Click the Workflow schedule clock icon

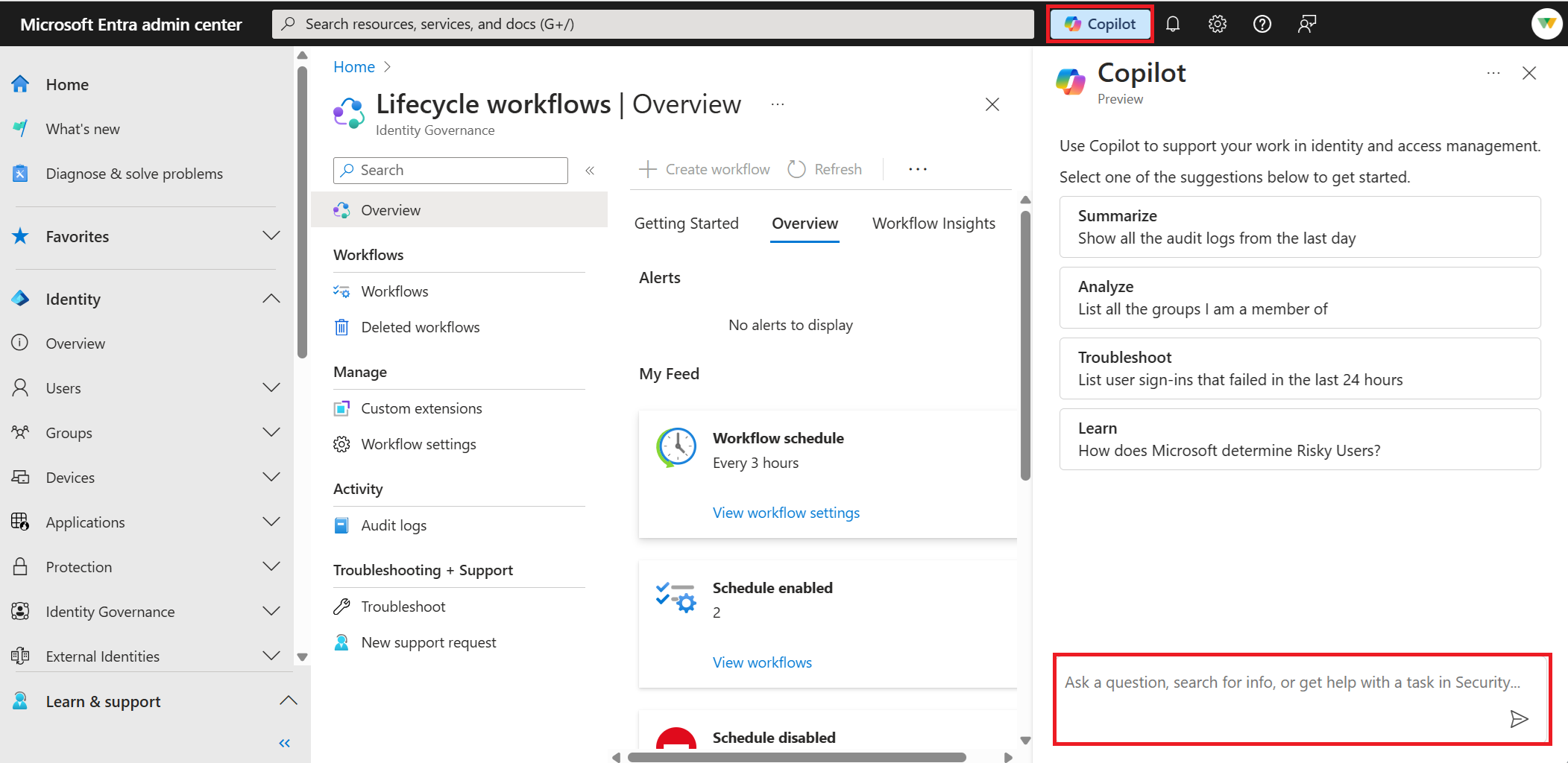click(676, 447)
